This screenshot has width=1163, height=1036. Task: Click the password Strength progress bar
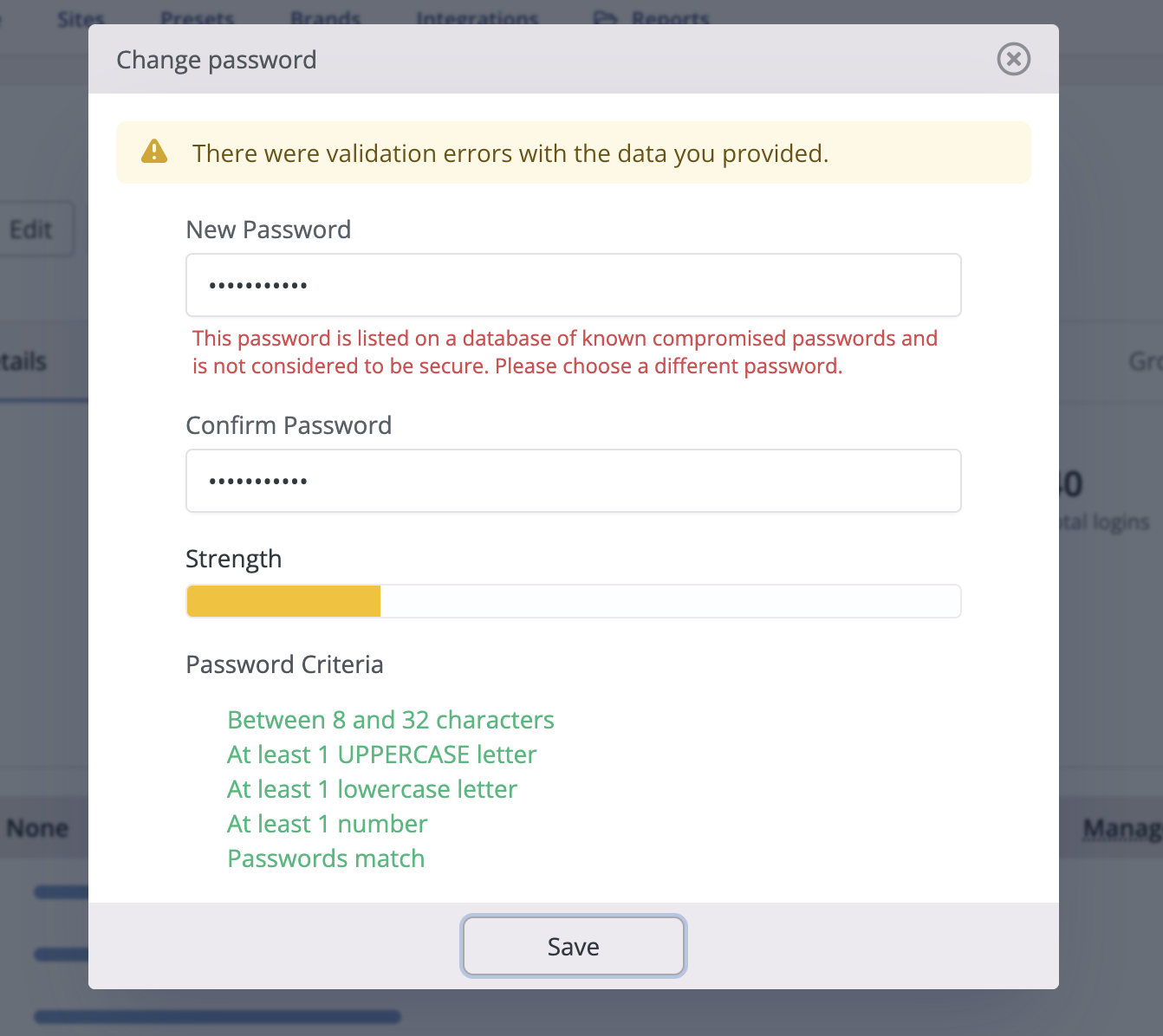click(x=573, y=600)
